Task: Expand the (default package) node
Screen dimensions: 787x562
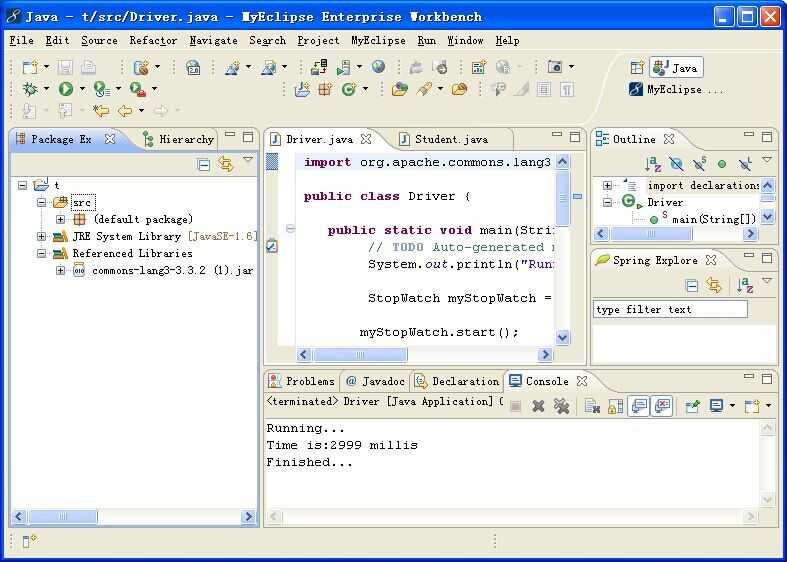Action: pos(60,219)
